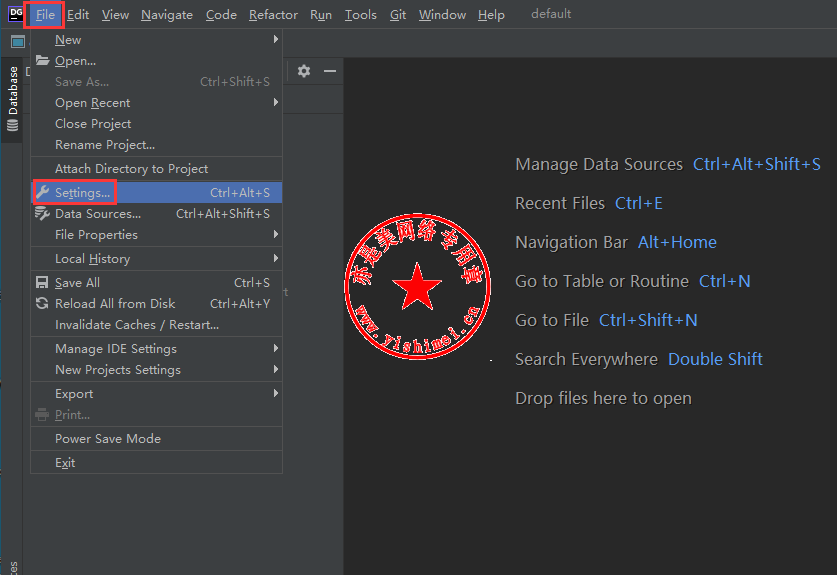Select Close Project in File menu
This screenshot has height=575, width=837.
[156, 124]
